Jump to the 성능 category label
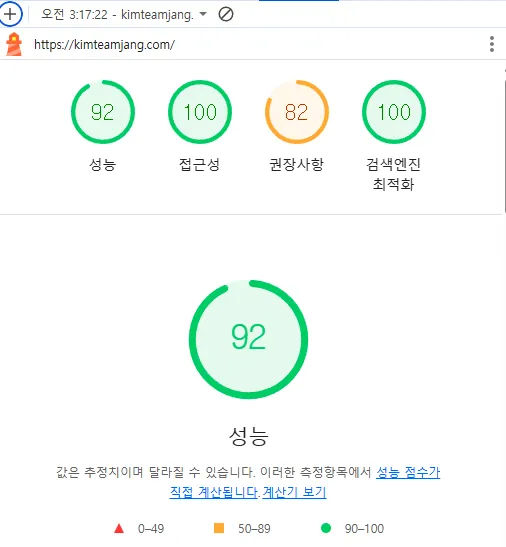The image size is (506, 547). [x=103, y=164]
